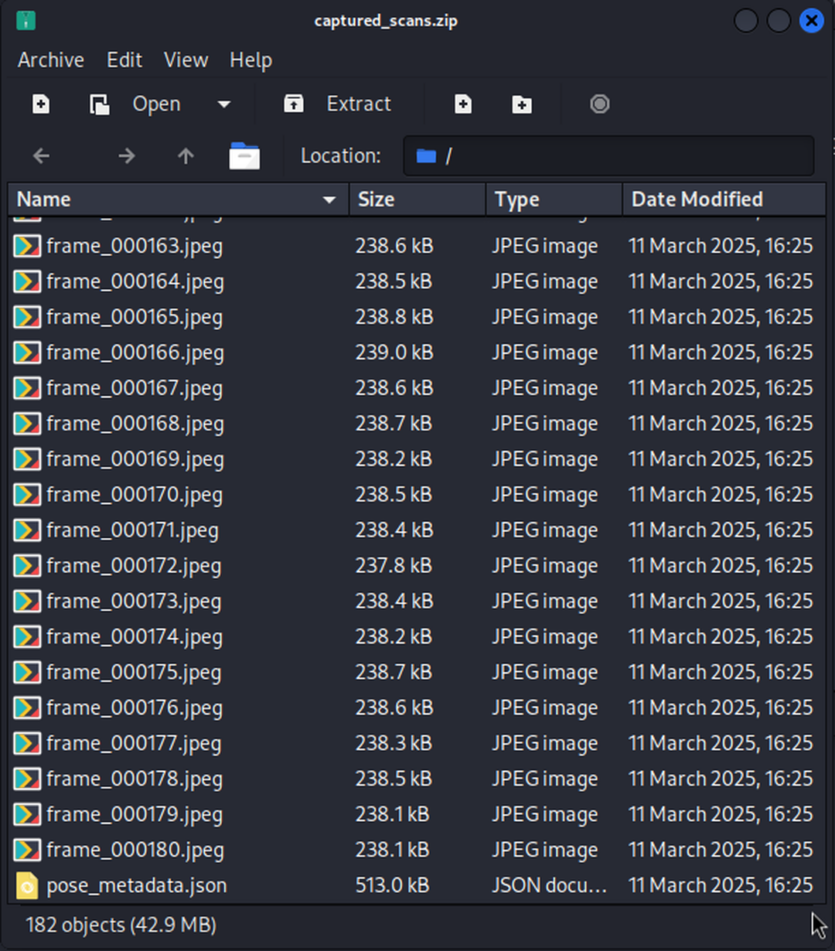Click the stop operation icon
This screenshot has width=835, height=951.
pos(599,104)
